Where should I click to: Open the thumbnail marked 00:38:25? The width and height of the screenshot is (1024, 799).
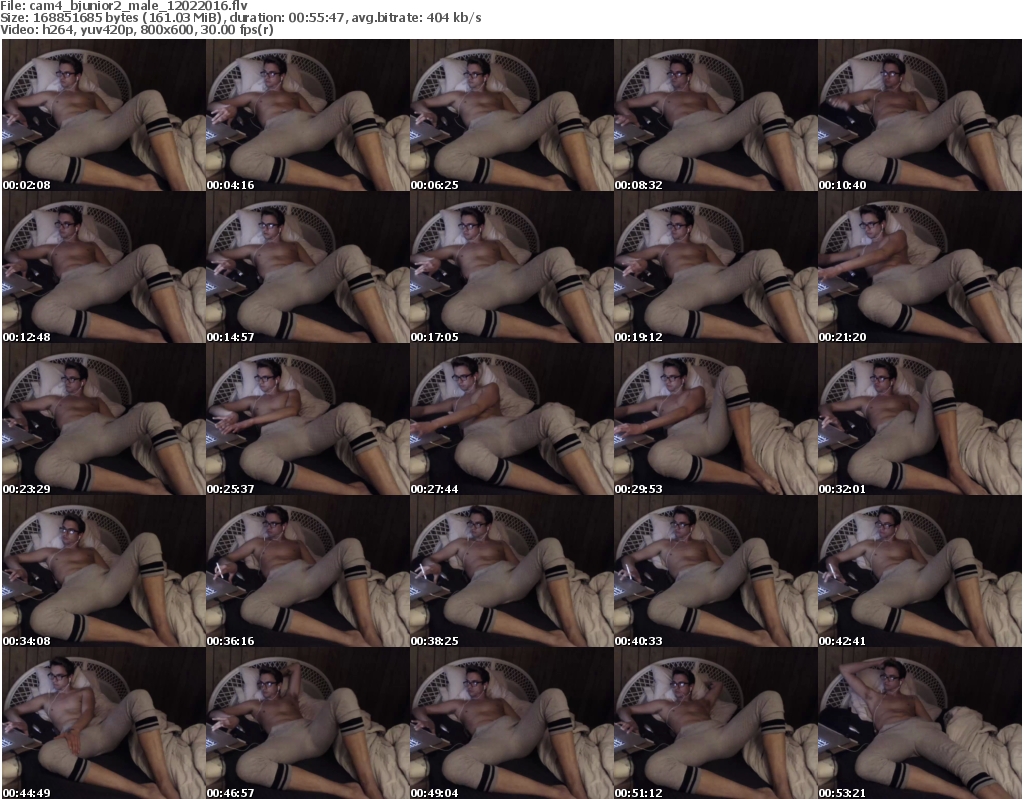511,571
